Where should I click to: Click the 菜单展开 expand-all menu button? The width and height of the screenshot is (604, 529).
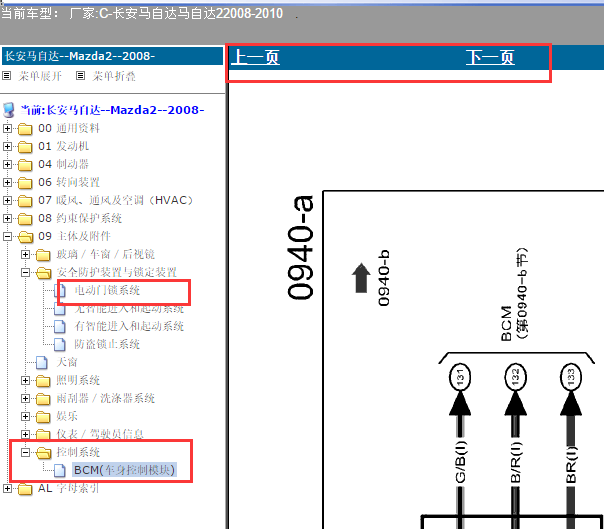40,76
